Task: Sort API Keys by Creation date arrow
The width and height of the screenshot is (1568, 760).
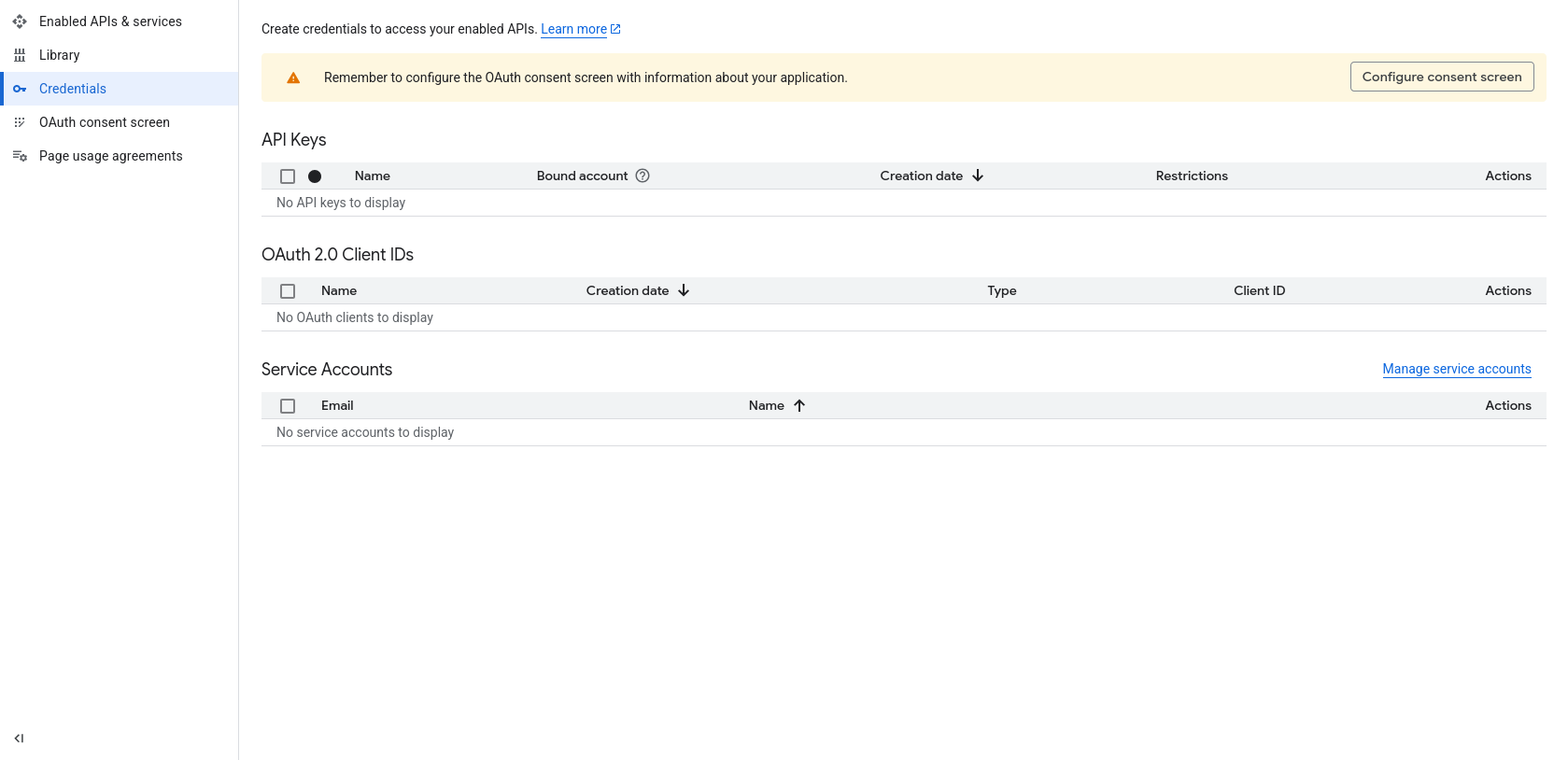Action: pos(978,176)
